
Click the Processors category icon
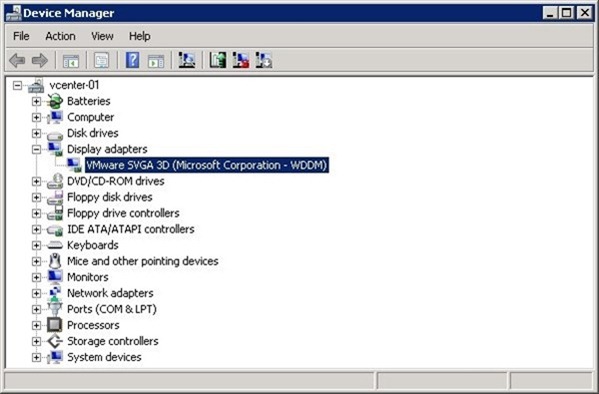coord(55,325)
